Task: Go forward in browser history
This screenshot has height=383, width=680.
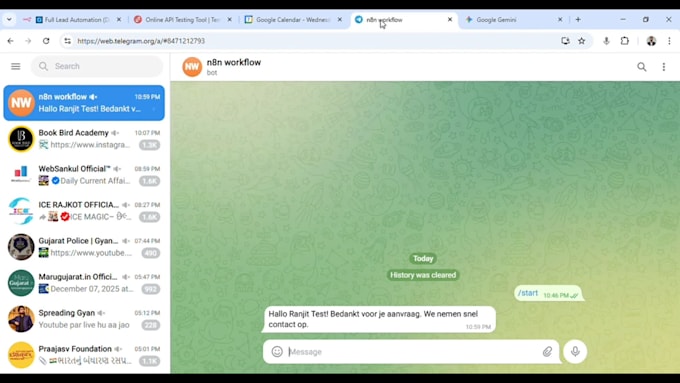Action: [28, 41]
